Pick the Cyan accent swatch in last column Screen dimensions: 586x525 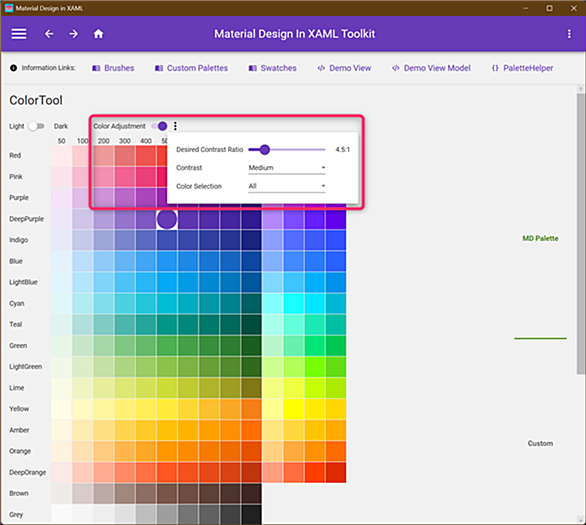tap(336, 304)
